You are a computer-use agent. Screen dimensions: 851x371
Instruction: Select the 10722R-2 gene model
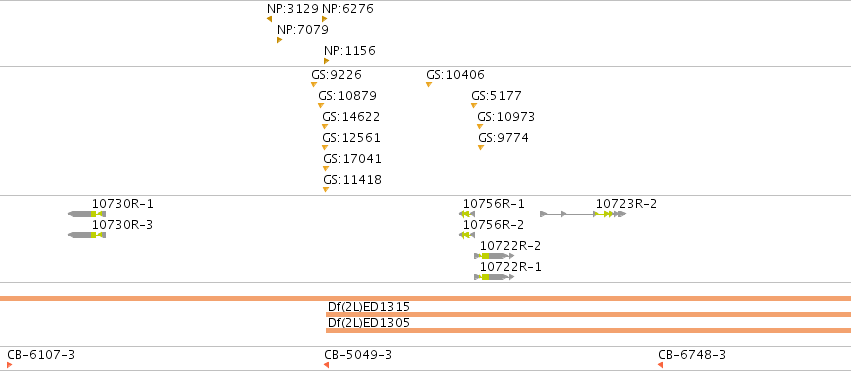click(x=494, y=256)
